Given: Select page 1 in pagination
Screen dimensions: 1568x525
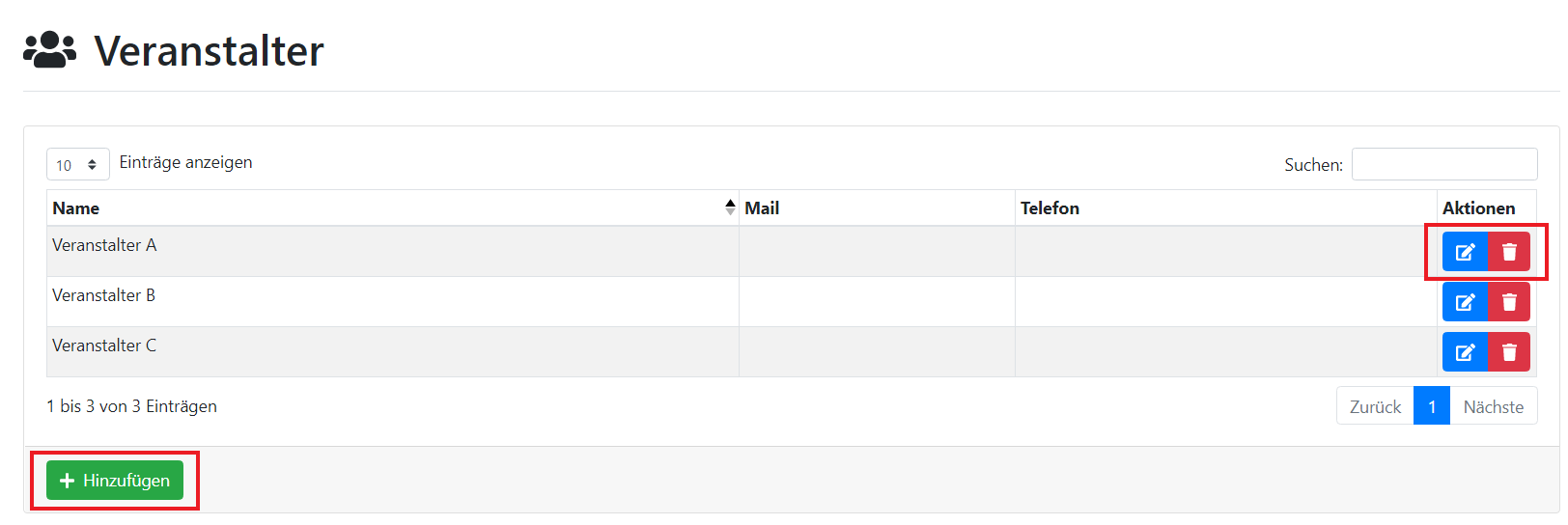Looking at the screenshot, I should coord(1432,406).
